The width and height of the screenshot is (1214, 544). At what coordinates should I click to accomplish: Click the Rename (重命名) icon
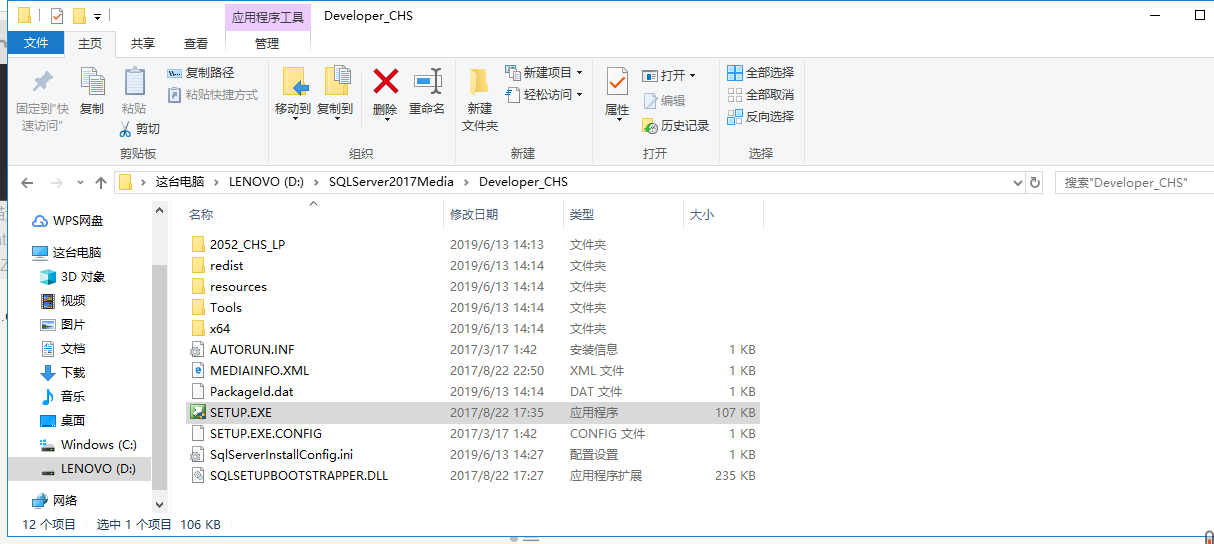(427, 81)
